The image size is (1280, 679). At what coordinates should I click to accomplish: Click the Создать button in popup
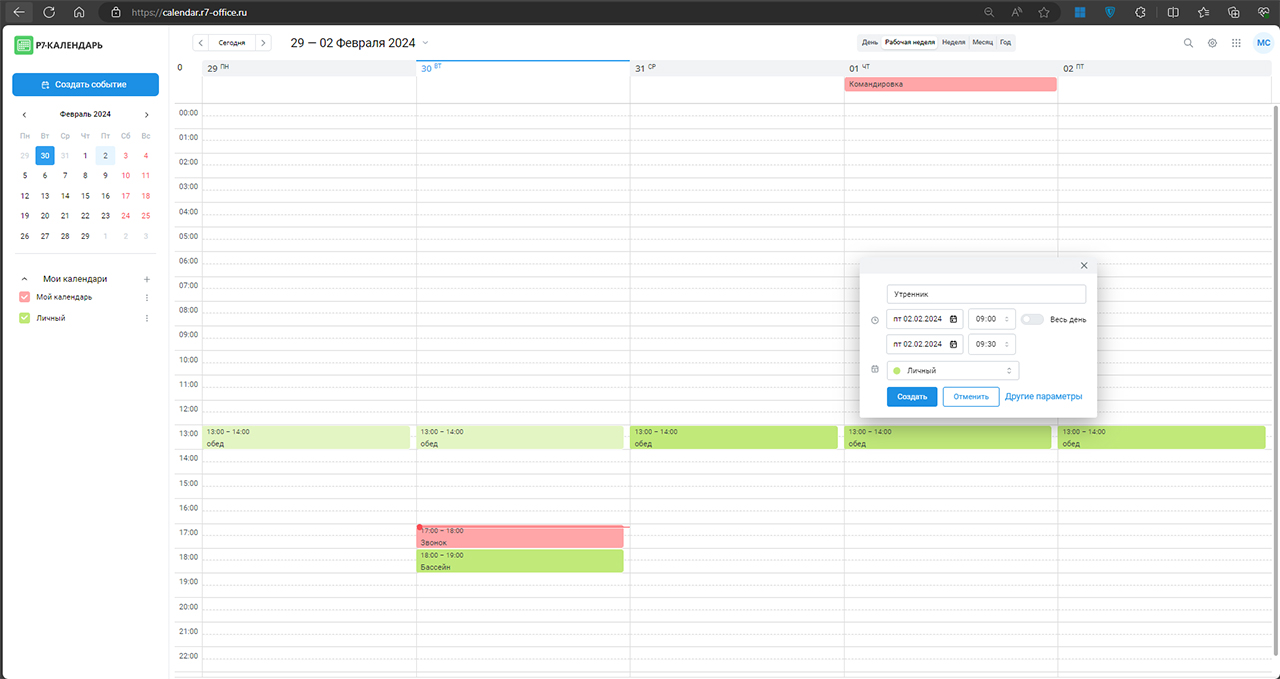[912, 397]
